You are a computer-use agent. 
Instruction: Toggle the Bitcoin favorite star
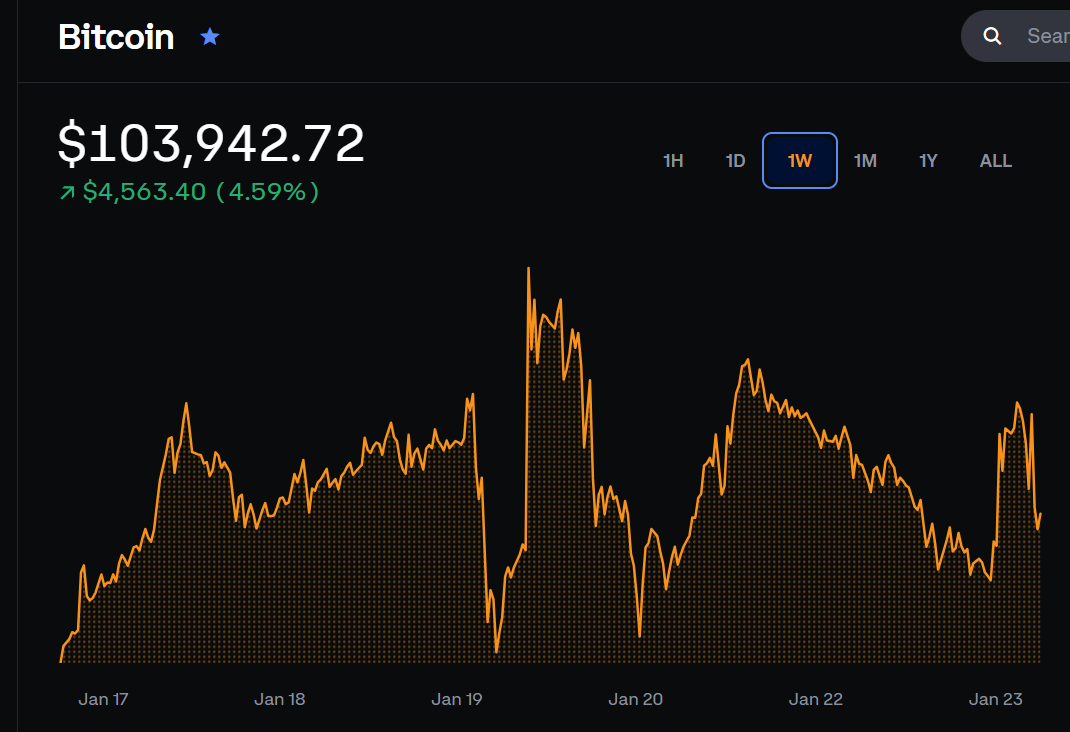[209, 36]
